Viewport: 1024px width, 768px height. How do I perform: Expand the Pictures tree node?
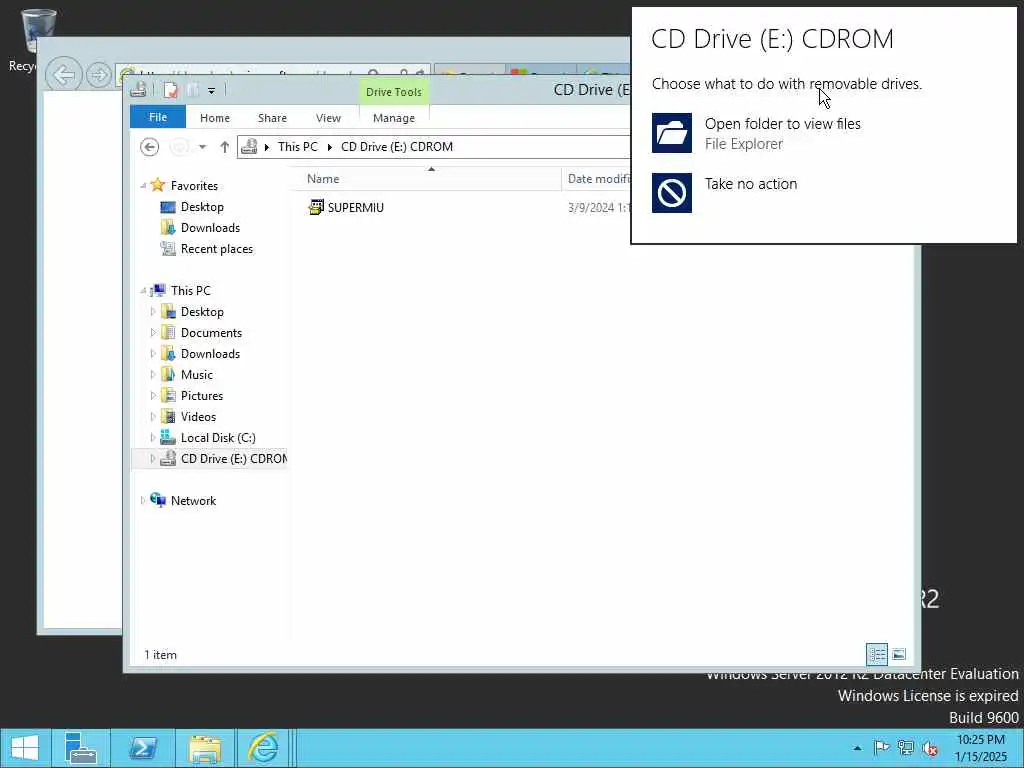[x=153, y=396]
